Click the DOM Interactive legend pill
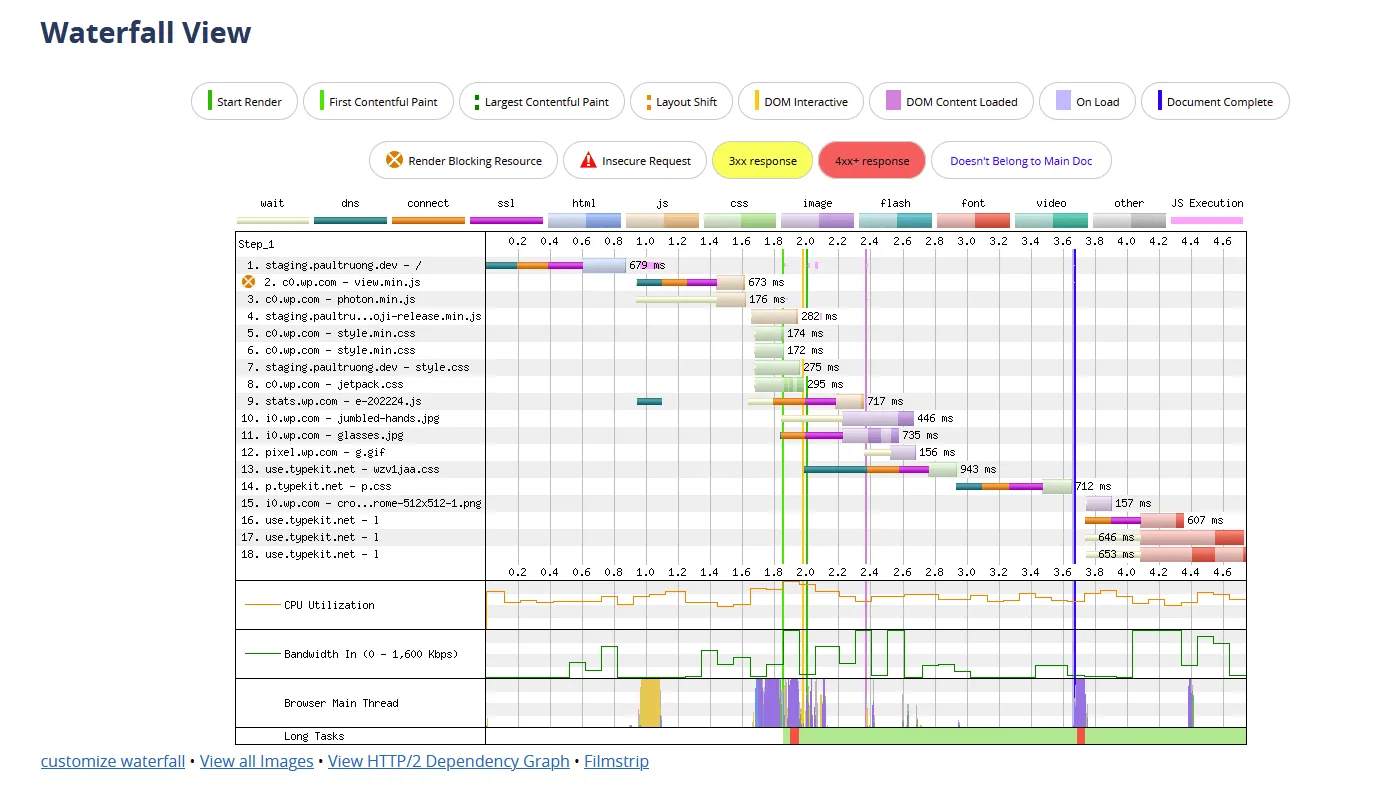Image resolution: width=1382 pixels, height=800 pixels. (x=801, y=101)
